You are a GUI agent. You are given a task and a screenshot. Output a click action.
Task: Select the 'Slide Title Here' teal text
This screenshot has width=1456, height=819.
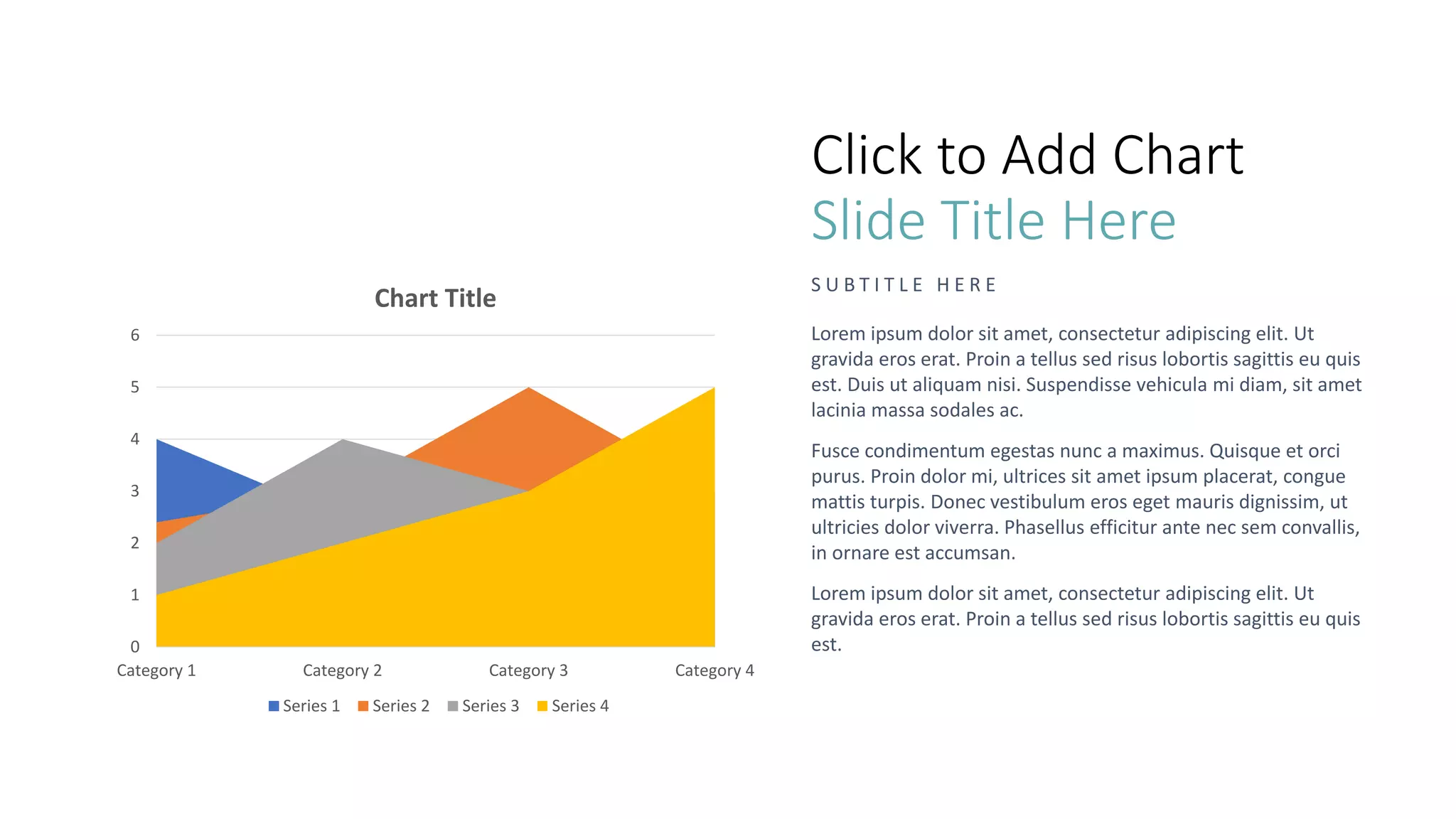coord(993,220)
